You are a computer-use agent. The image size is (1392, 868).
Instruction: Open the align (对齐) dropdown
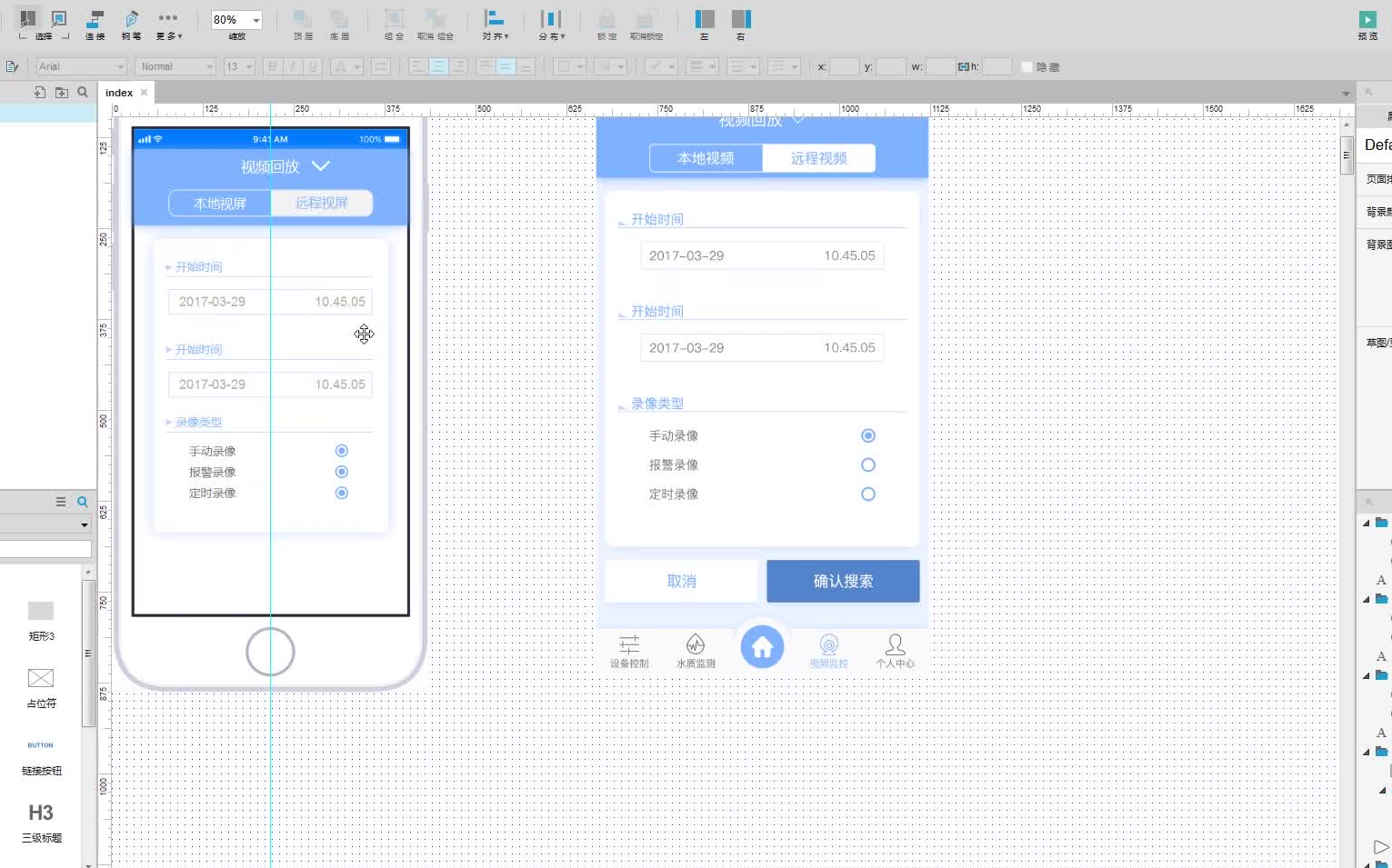pos(495,25)
